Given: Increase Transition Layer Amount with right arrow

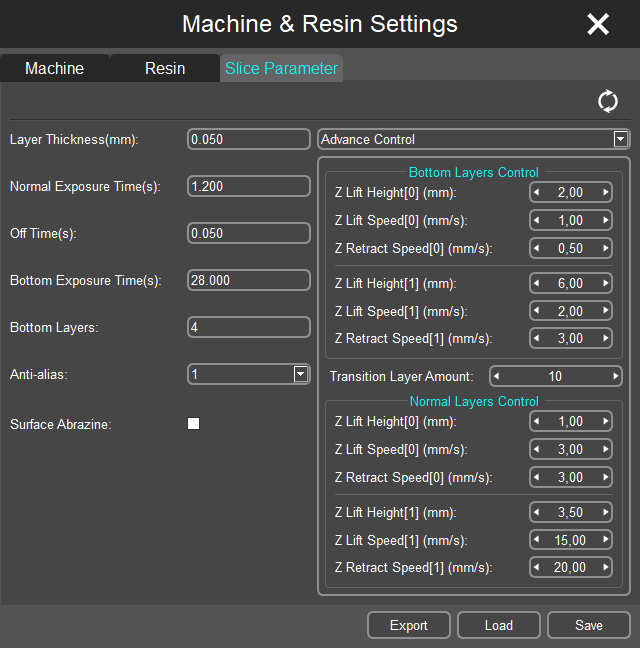Looking at the screenshot, I should point(615,377).
